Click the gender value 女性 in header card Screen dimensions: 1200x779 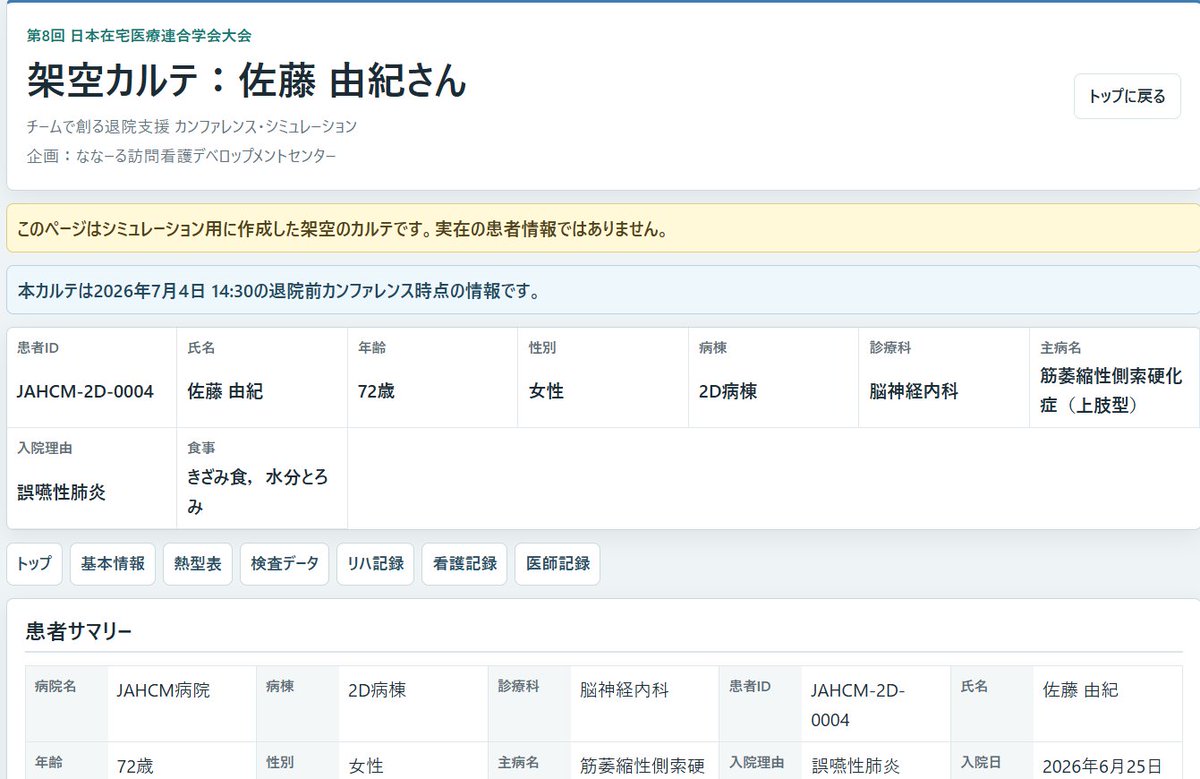click(546, 392)
